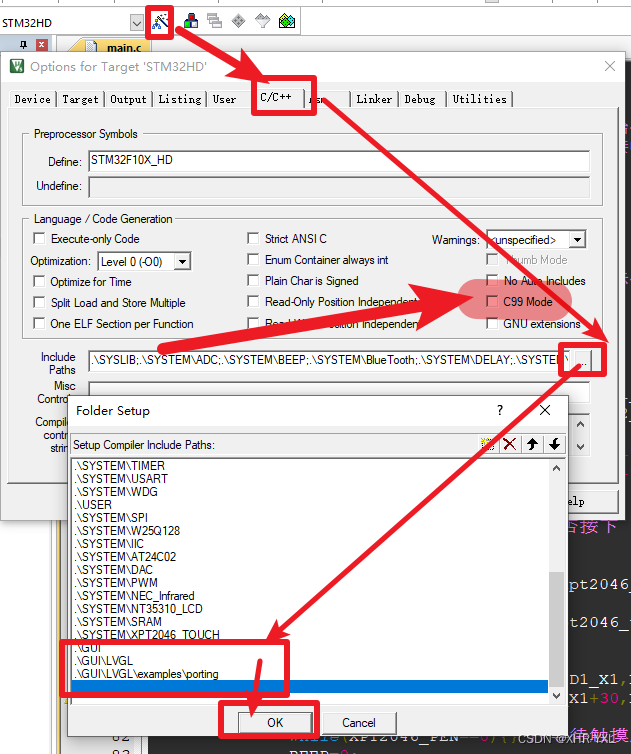The image size is (631, 754).
Task: Go to the Linker tab
Action: coord(374,99)
